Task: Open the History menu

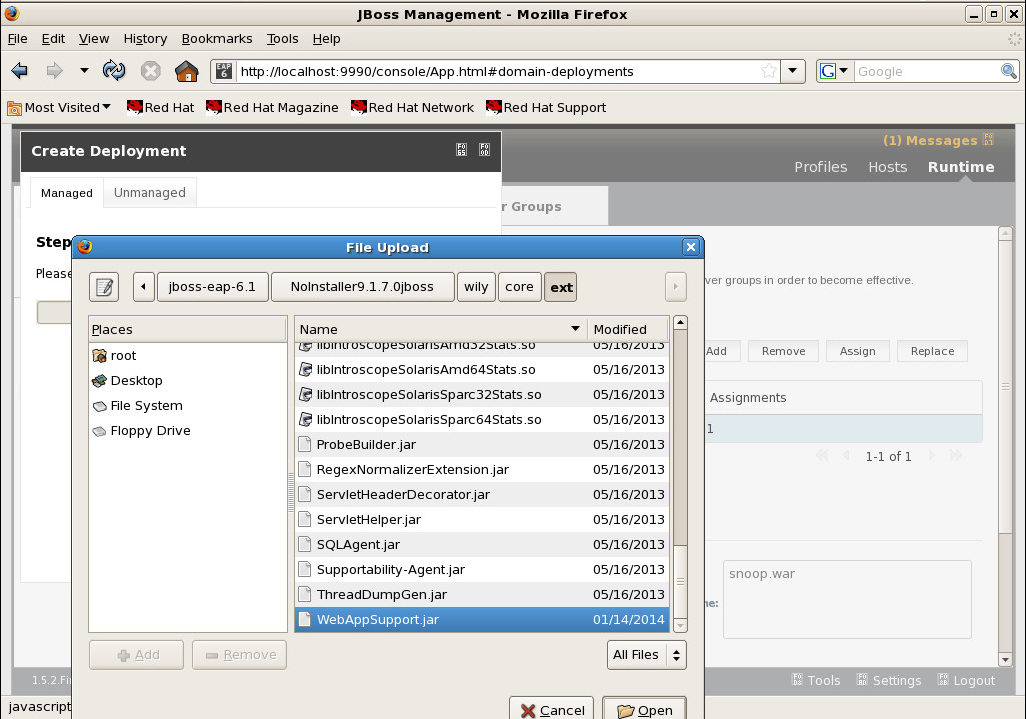Action: pyautogui.click(x=145, y=39)
